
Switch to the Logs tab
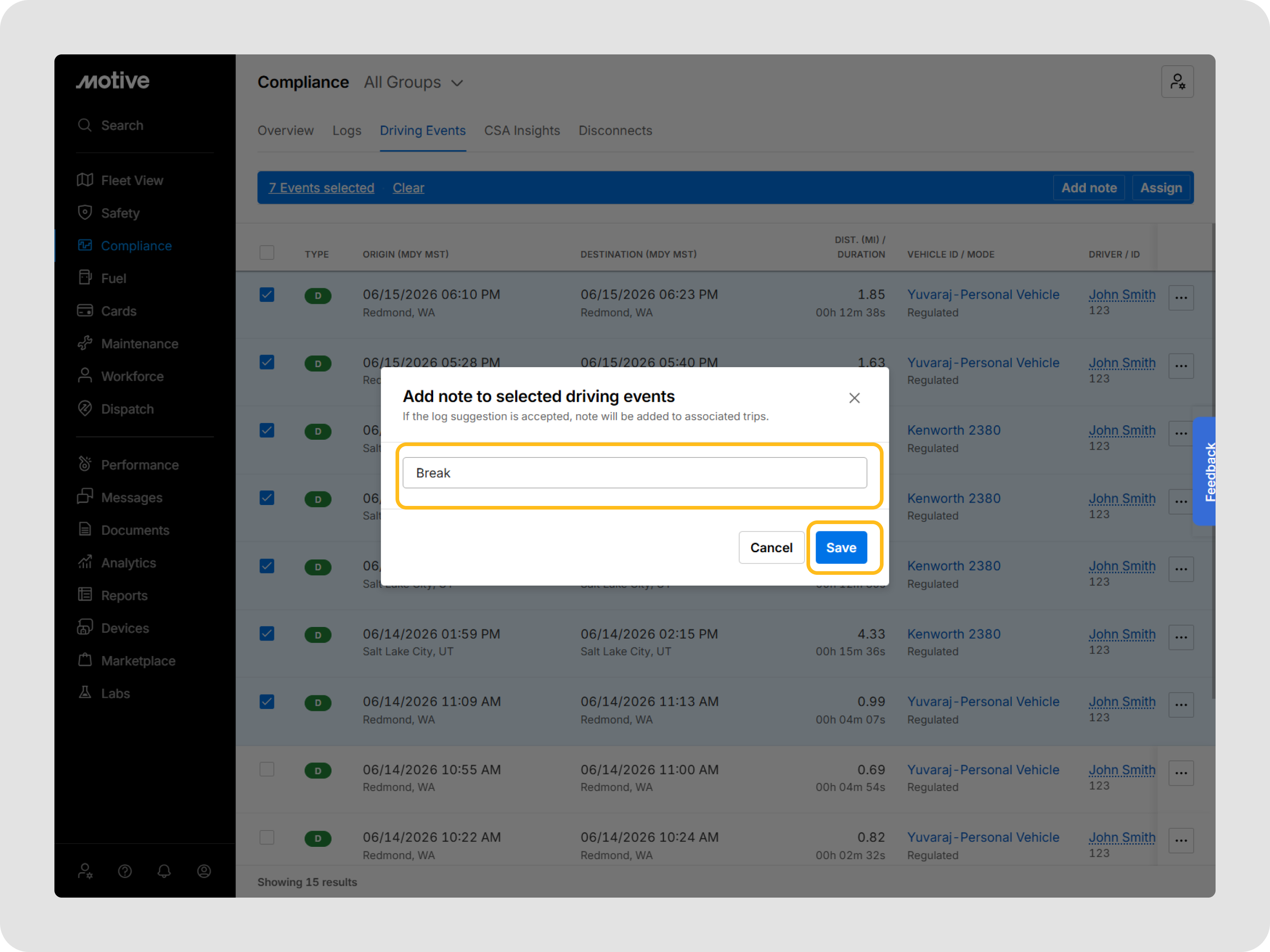[347, 131]
